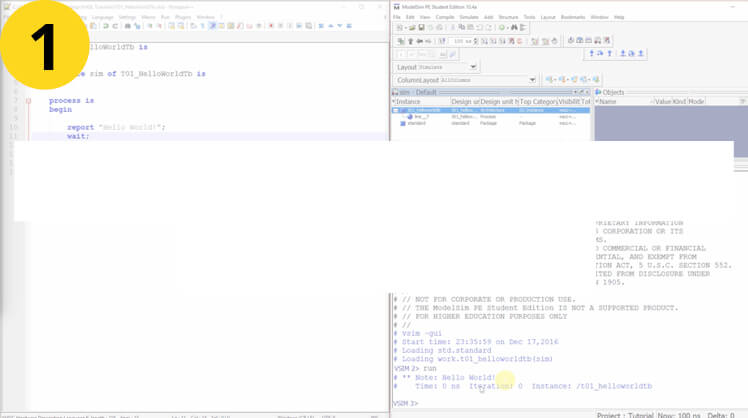Toggle Synchronize Vertical Scrolling in Notepad++
Screen dimensions: 748x418
pyautogui.click(x=171, y=26)
